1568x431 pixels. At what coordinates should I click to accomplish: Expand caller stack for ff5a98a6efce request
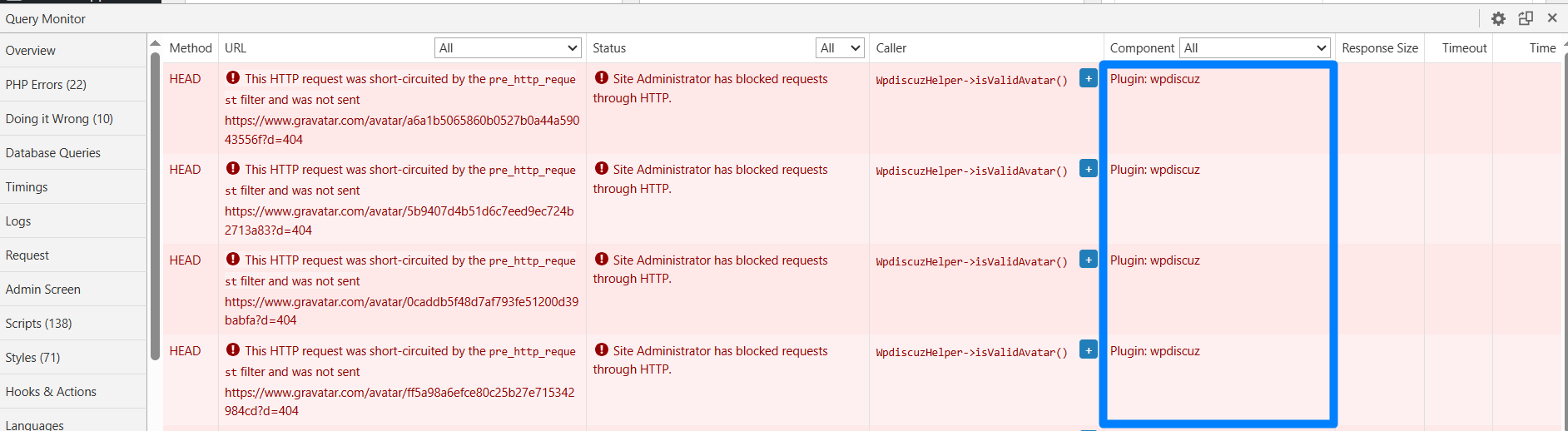coord(1088,350)
